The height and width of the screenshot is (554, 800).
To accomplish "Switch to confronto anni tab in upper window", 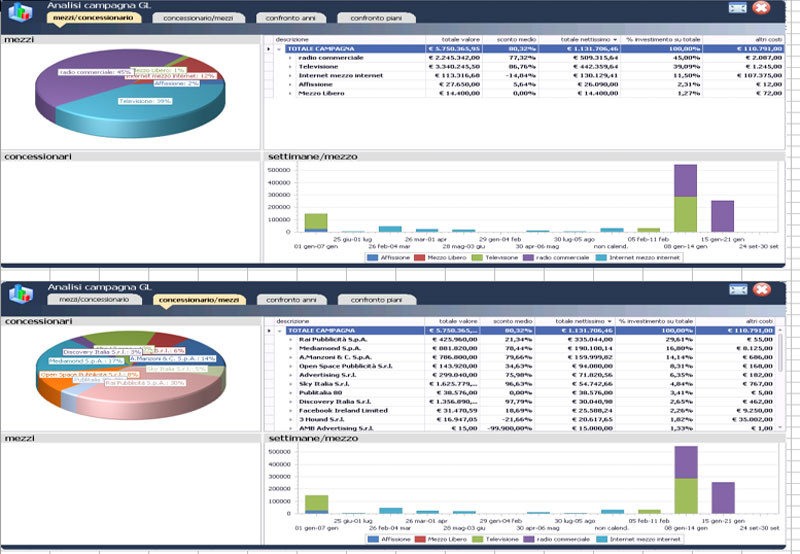I will pyautogui.click(x=290, y=18).
